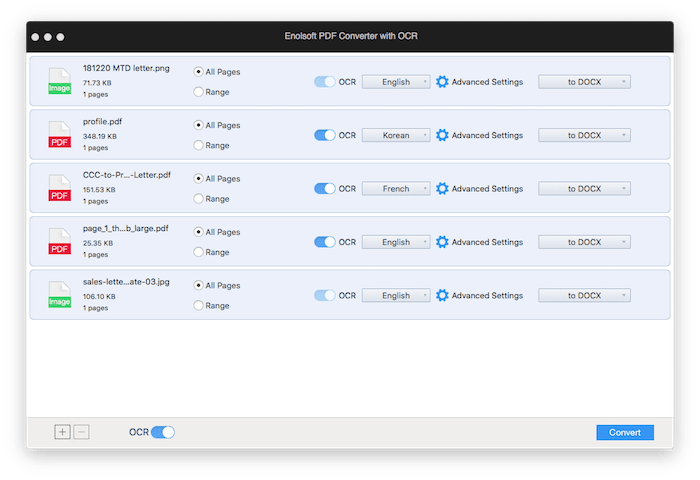
Task: Select All Pages for sales-lette...ate-03.jpg
Action: pos(199,285)
